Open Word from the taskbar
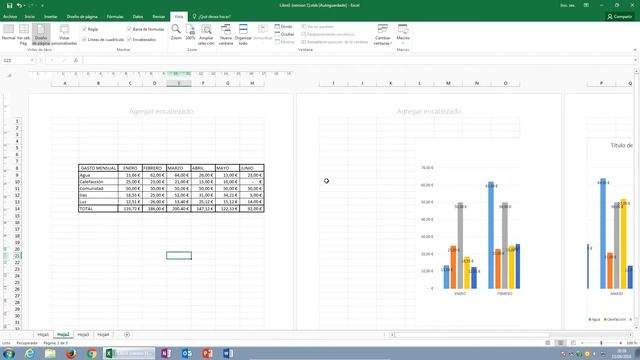640x360 pixels. [x=228, y=353]
